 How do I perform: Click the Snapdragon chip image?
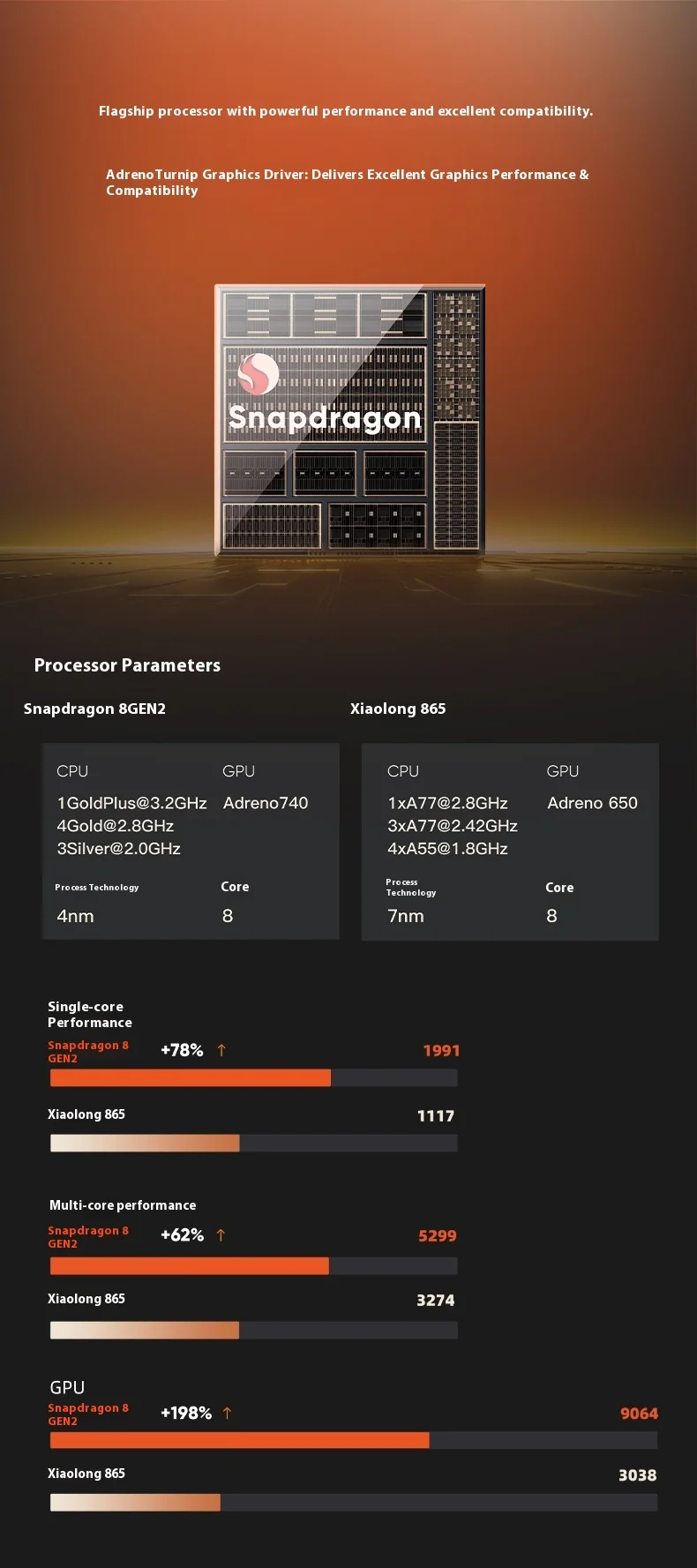coord(350,419)
